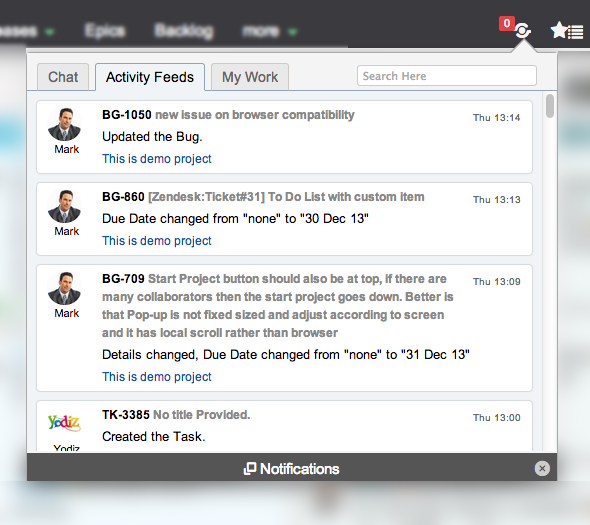The height and width of the screenshot is (525, 590).
Task: Open the Backlog menu item
Action: [184, 30]
